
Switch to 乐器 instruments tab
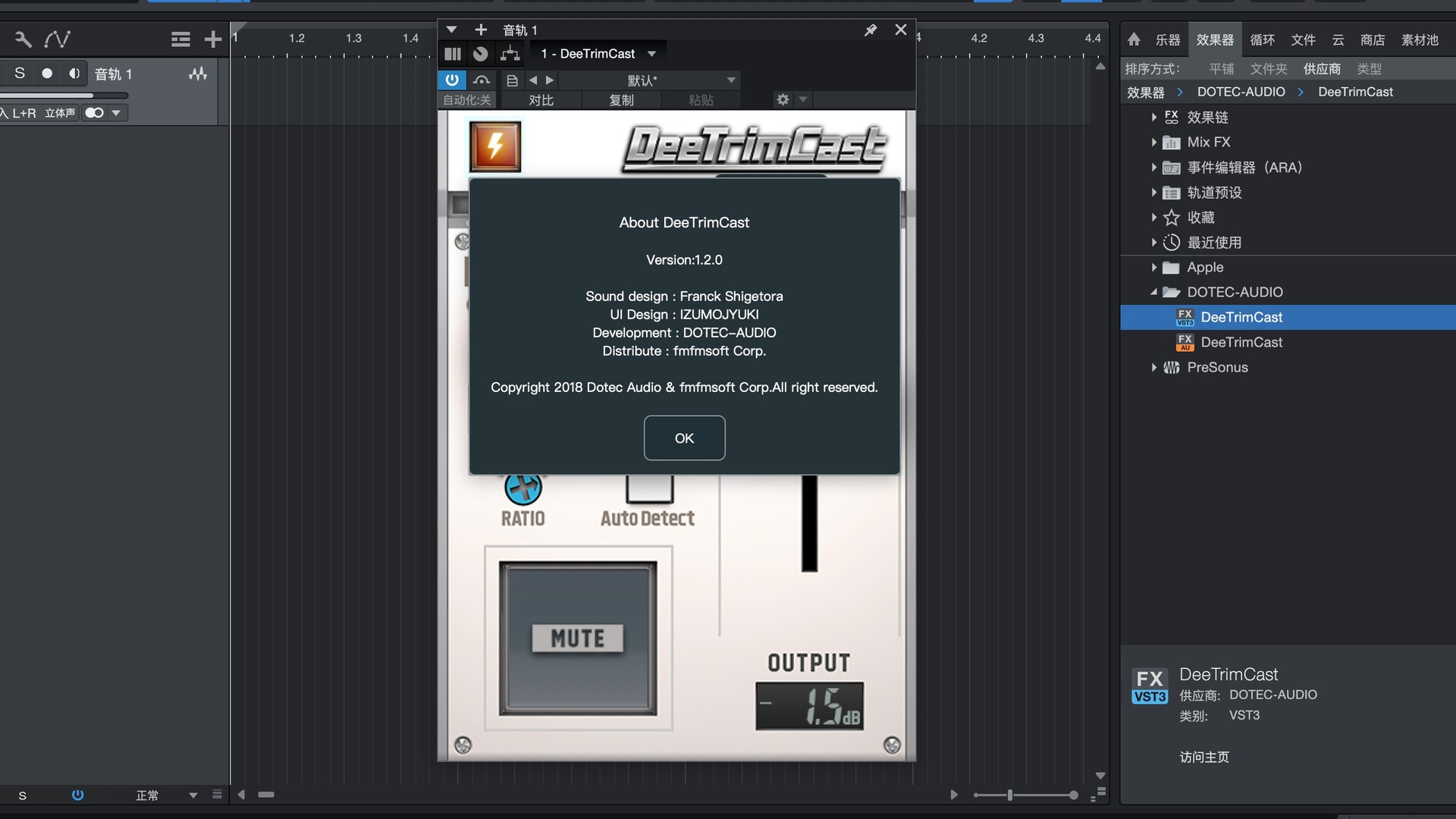pyautogui.click(x=1168, y=39)
